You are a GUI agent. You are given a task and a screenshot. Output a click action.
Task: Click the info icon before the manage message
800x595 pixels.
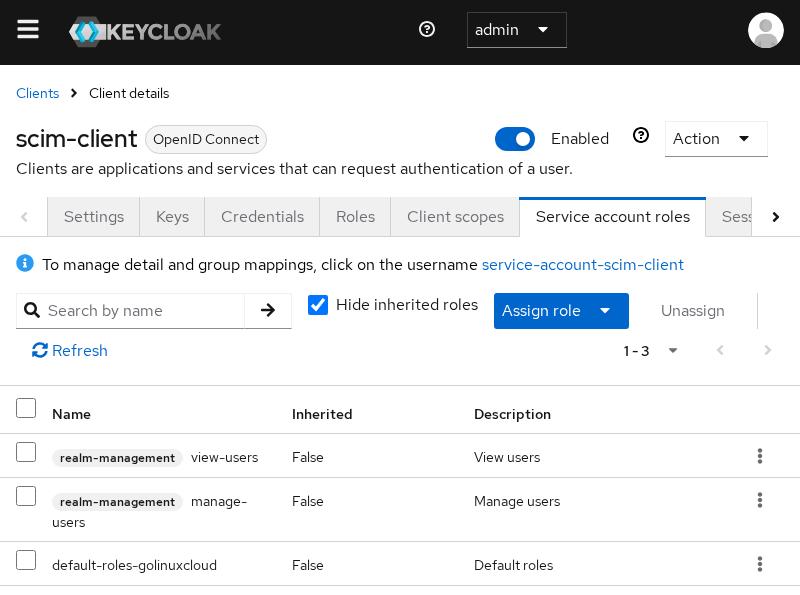(x=25, y=263)
